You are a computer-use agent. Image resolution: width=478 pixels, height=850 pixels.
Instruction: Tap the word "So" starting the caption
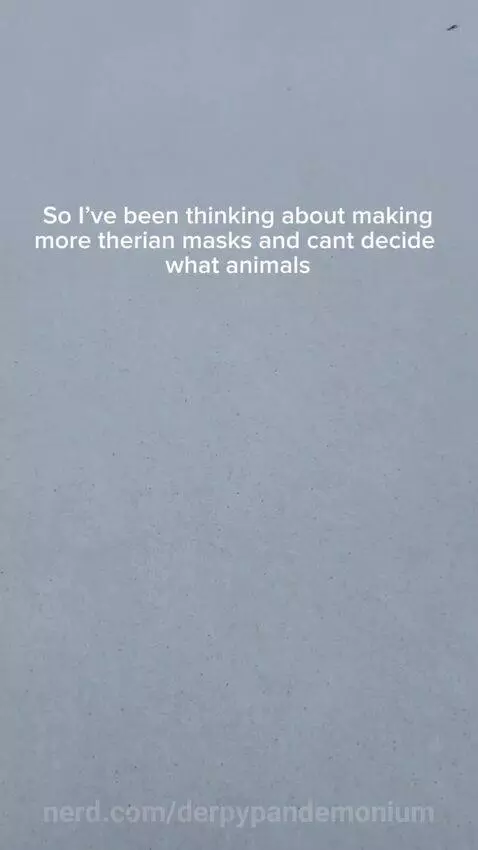57,216
